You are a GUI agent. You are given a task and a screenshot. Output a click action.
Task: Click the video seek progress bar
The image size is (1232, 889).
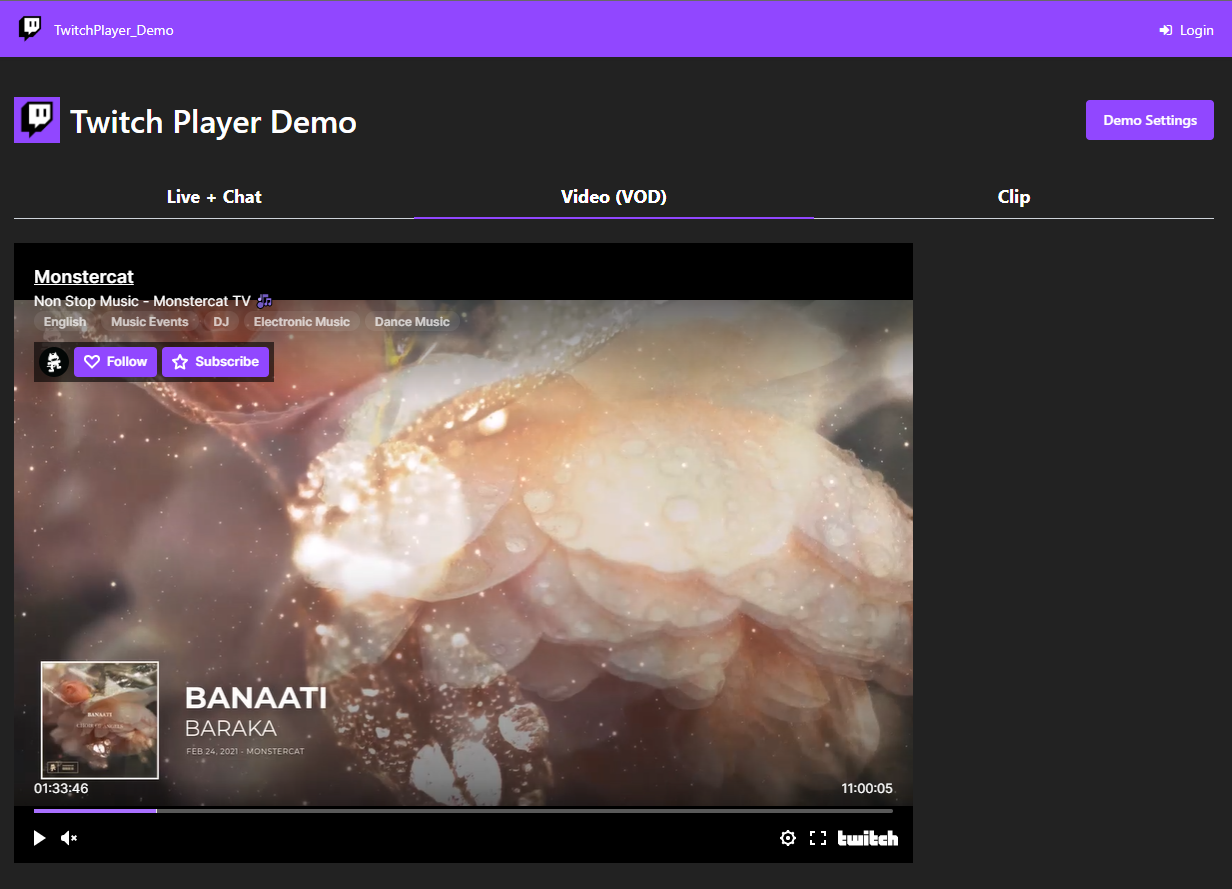click(x=463, y=811)
